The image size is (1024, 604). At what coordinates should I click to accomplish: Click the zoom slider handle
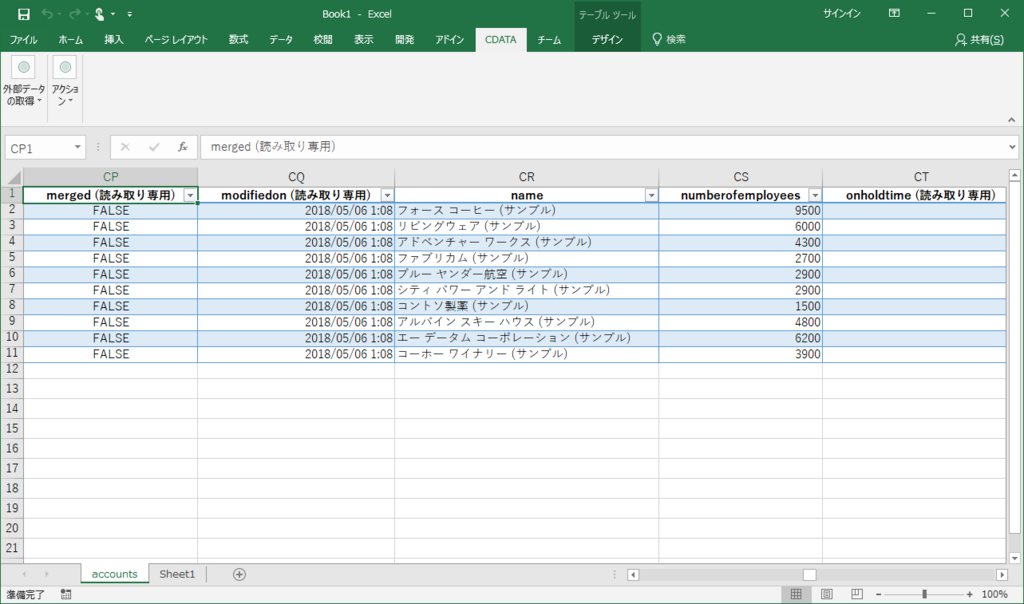pyautogui.click(x=925, y=594)
